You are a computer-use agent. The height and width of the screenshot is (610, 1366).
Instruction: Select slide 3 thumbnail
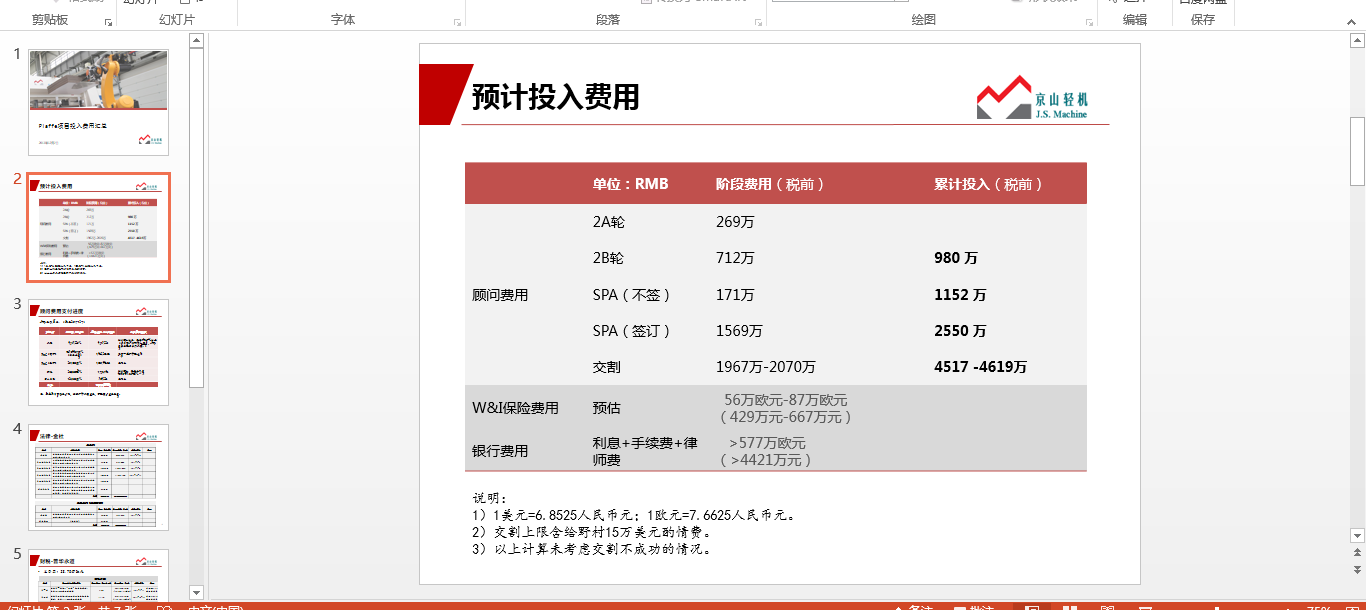click(99, 352)
